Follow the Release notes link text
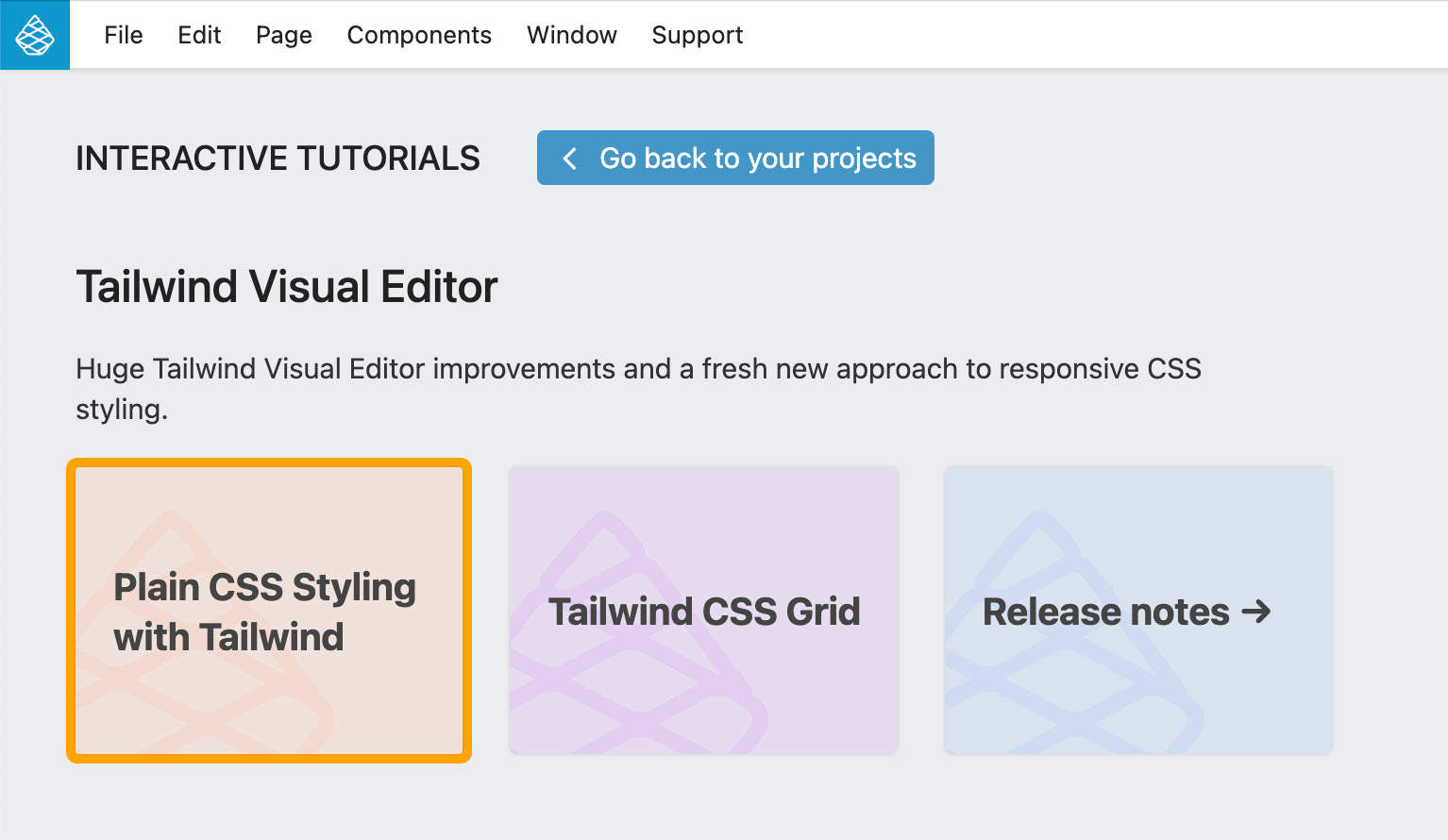The image size is (1448, 840). pyautogui.click(x=1106, y=612)
